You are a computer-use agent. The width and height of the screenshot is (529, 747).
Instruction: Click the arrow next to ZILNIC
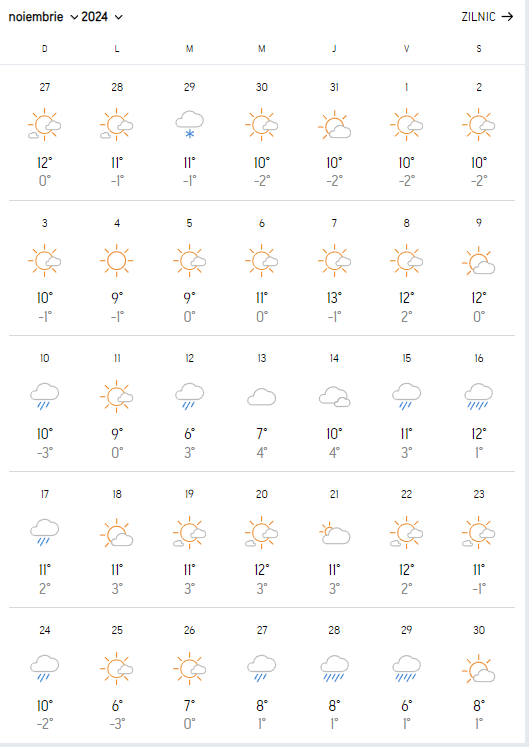[508, 17]
